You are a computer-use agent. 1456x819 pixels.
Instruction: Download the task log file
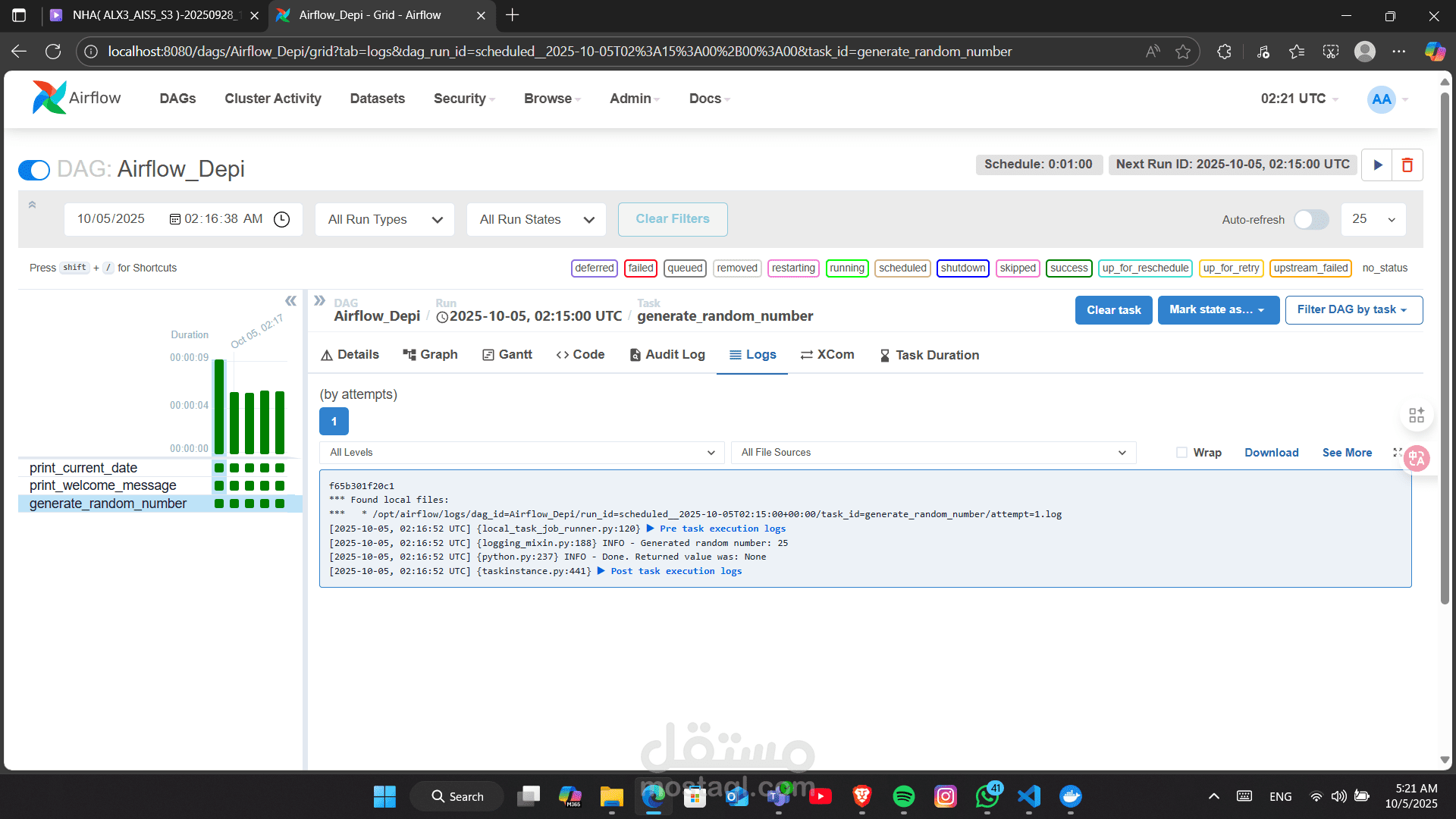click(1271, 452)
